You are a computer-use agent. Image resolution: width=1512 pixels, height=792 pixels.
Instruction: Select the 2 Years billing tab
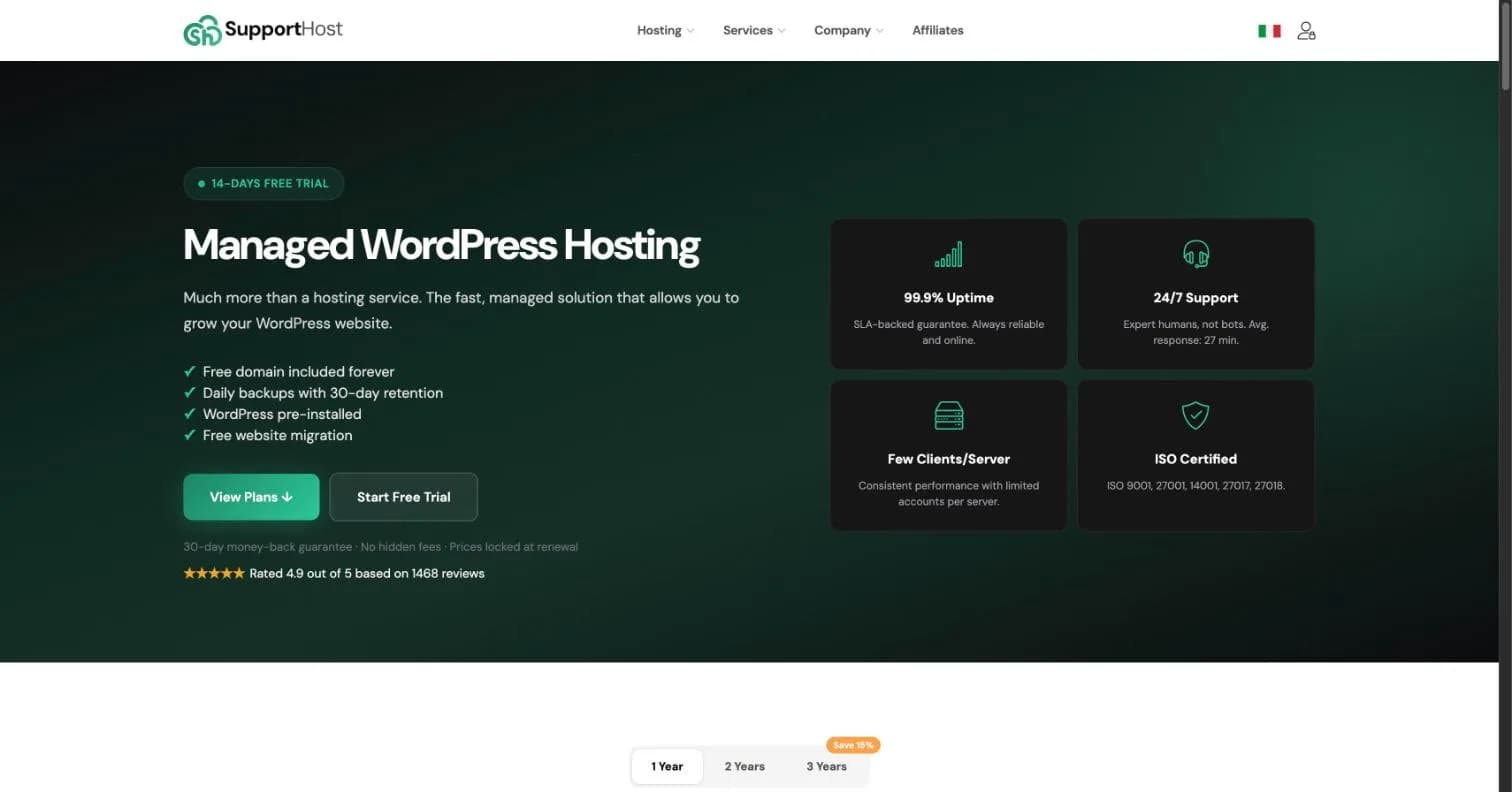(x=745, y=766)
